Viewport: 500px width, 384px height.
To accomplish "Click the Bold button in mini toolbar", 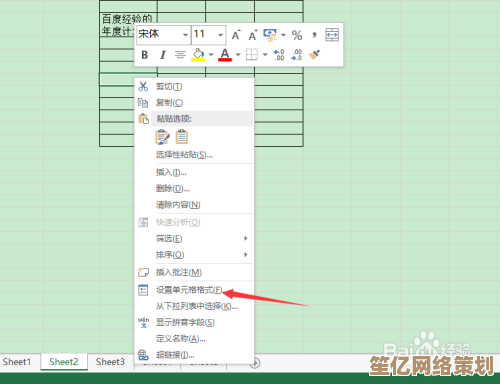I will pos(144,55).
